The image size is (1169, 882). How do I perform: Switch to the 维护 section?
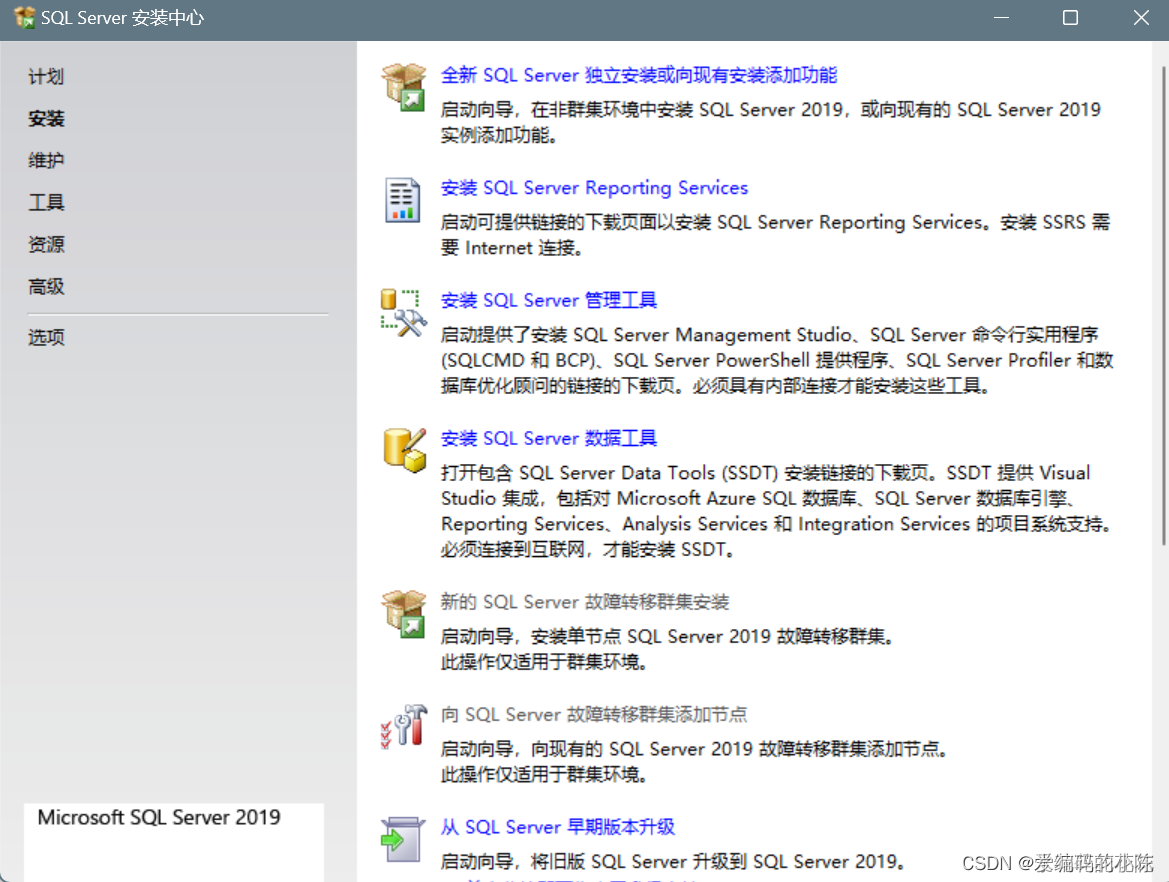tap(46, 160)
